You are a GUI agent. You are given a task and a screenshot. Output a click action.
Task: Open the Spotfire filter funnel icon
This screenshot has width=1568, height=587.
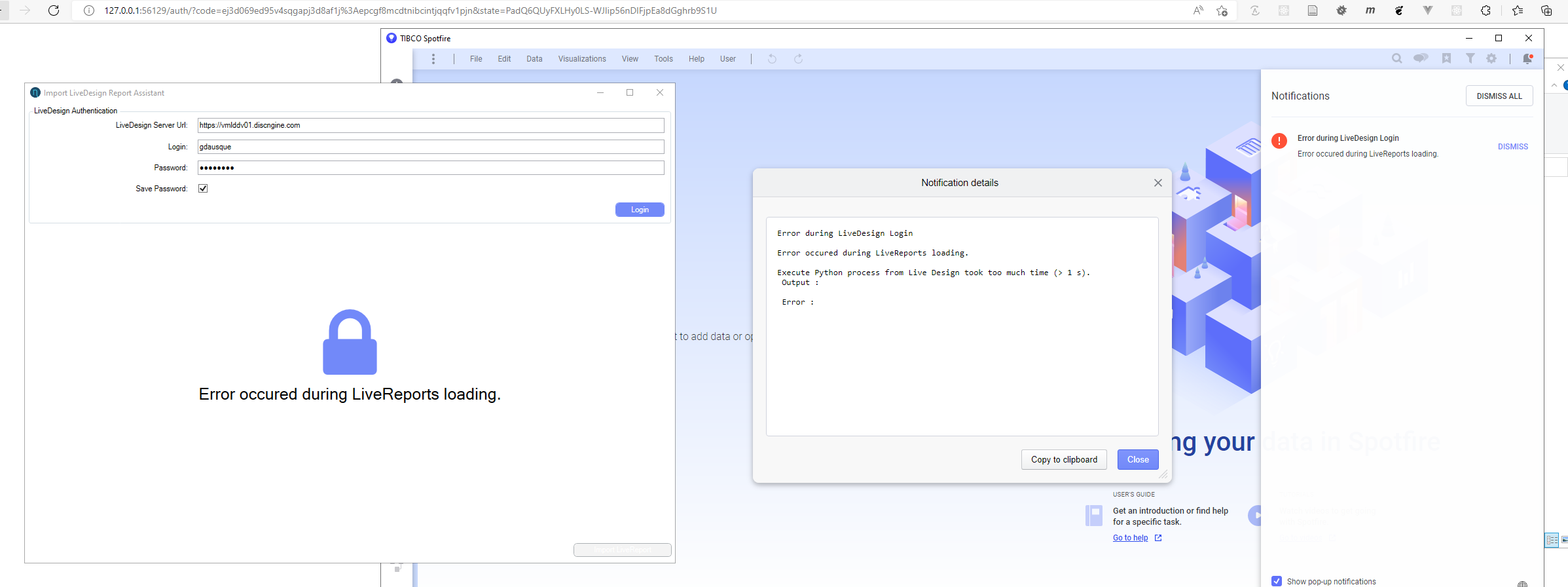click(x=1470, y=58)
